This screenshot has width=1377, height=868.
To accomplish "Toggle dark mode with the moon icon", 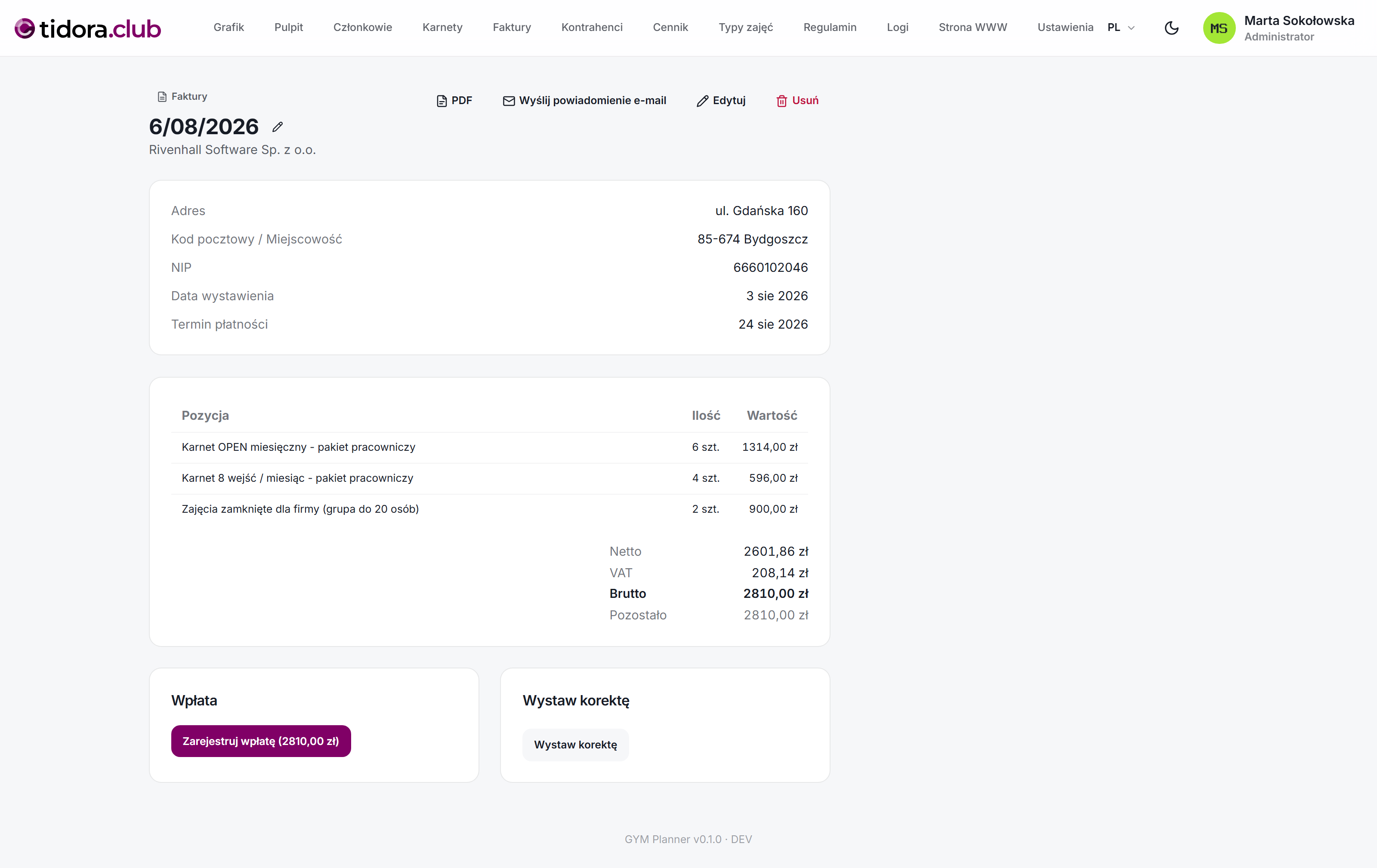I will (x=1171, y=28).
